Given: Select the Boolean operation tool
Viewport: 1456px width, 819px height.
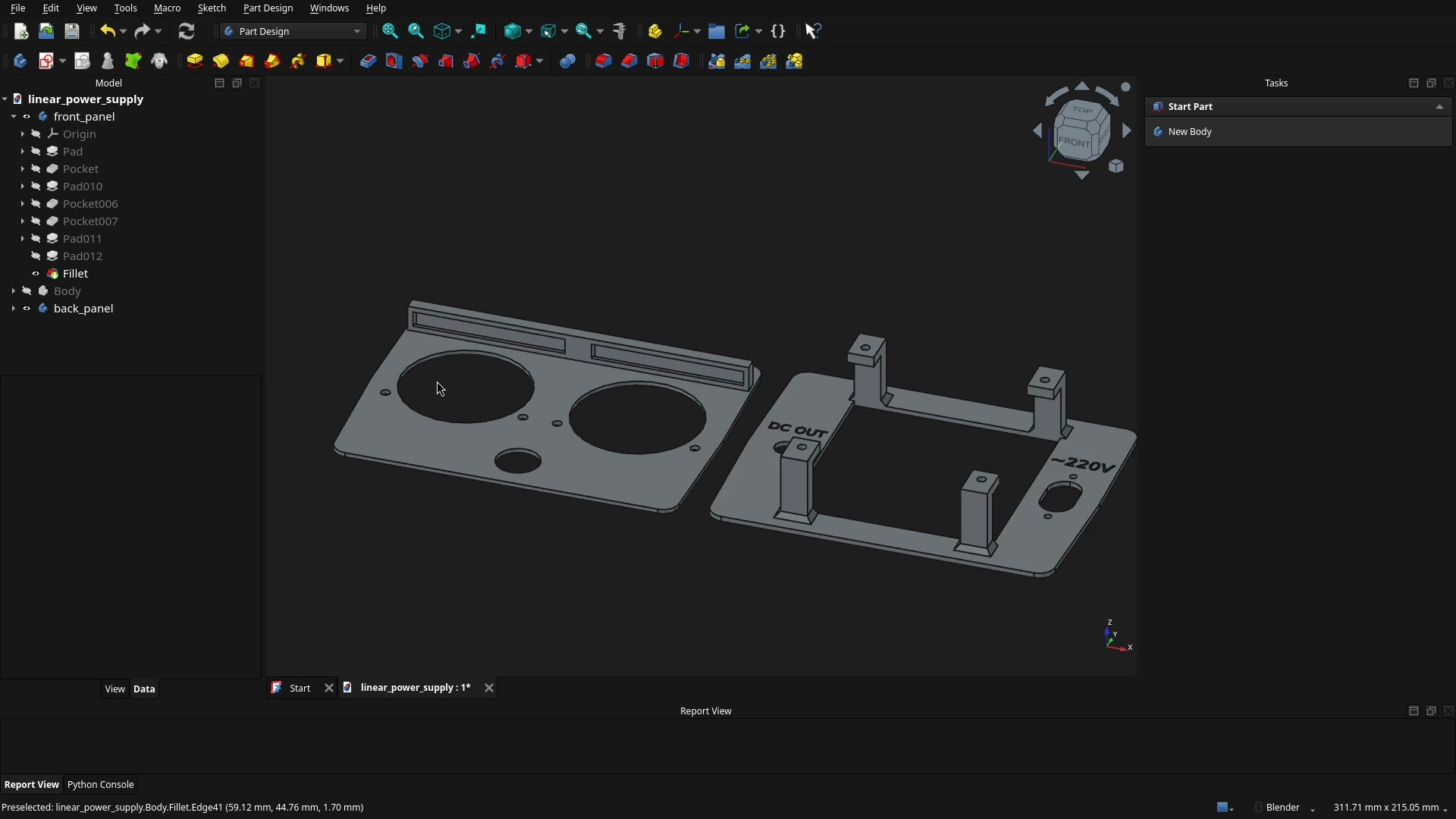Looking at the screenshot, I should (567, 61).
